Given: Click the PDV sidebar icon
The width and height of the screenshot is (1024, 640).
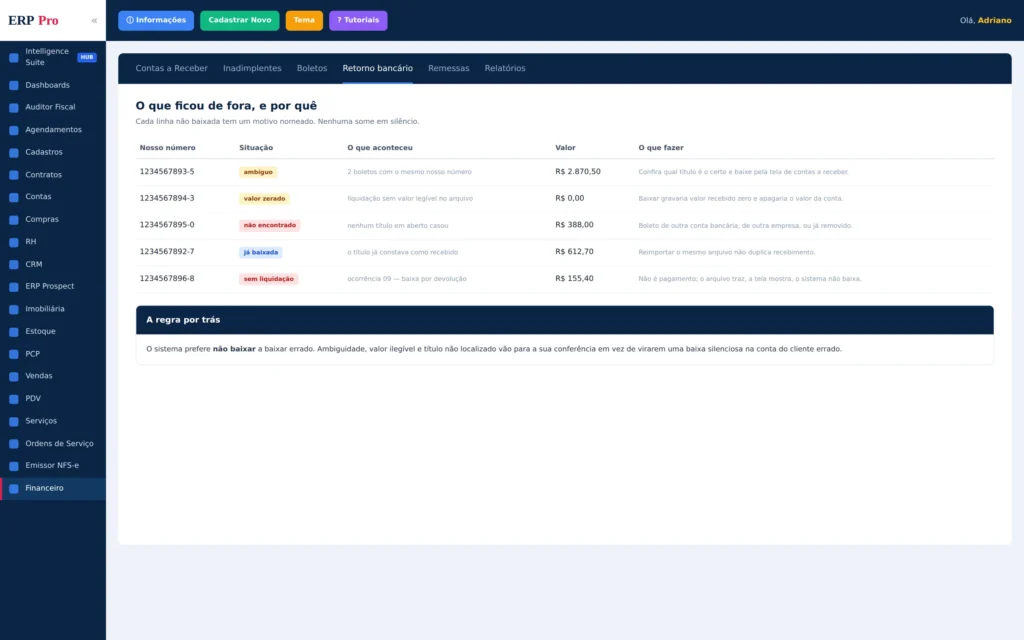Looking at the screenshot, I should pos(14,398).
